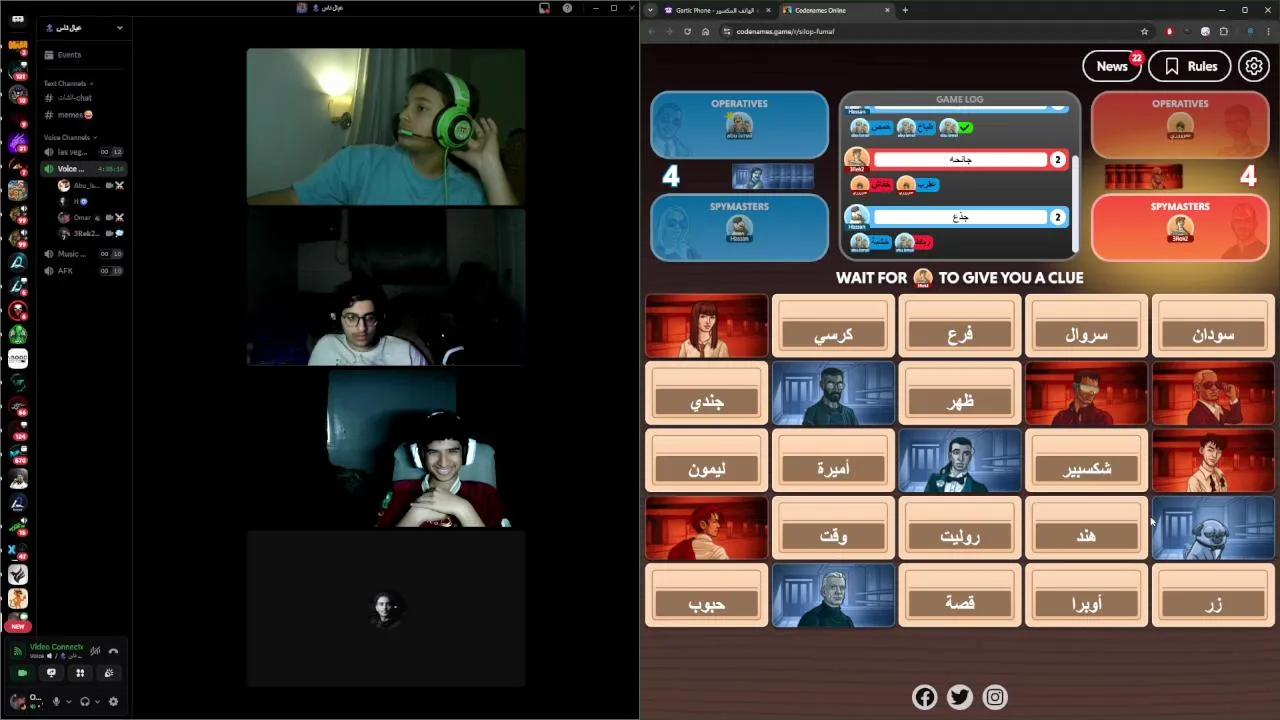1280x720 pixels.
Task: Select the سودان word card
Action: [x=1213, y=326]
